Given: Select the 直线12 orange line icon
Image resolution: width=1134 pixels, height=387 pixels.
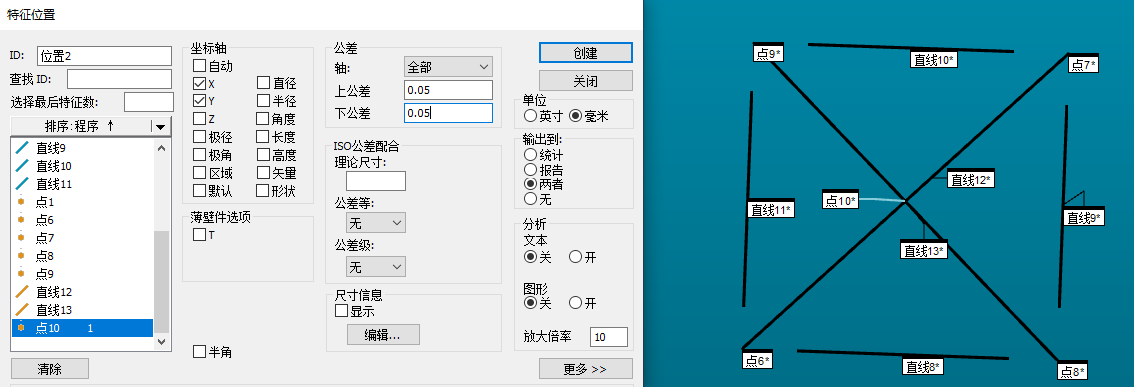Looking at the screenshot, I should (22, 292).
